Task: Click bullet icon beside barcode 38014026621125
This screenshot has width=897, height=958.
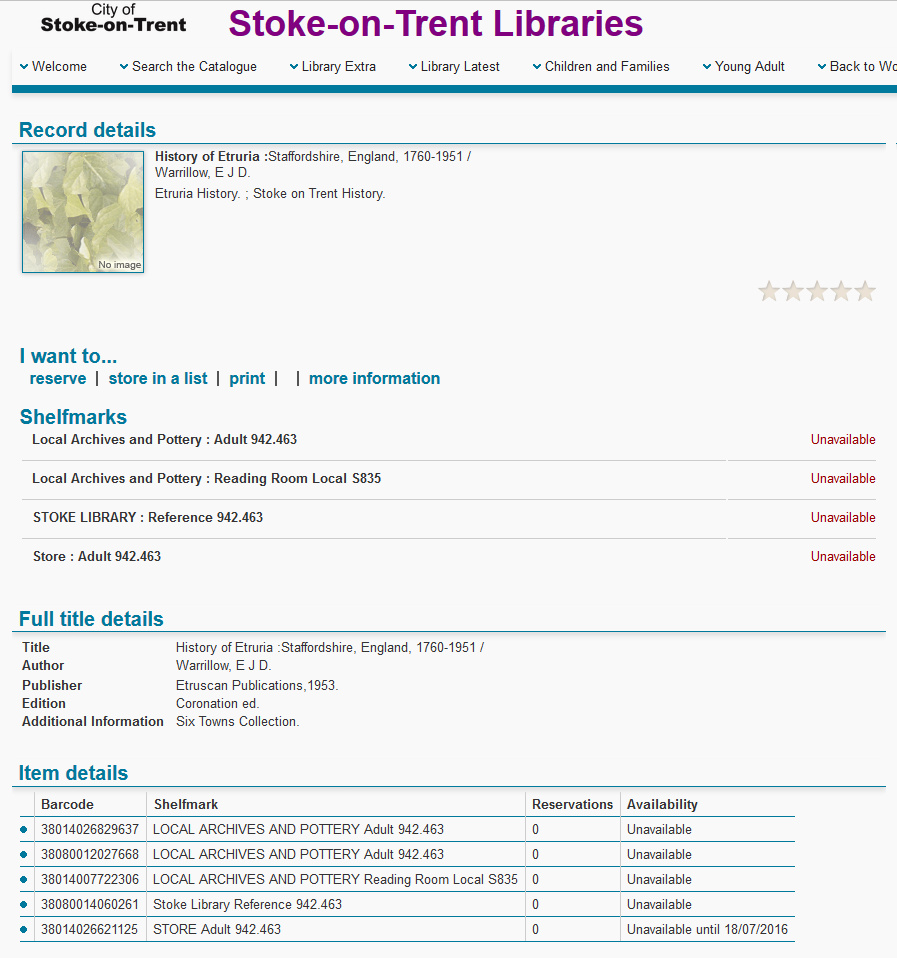Action: point(24,929)
